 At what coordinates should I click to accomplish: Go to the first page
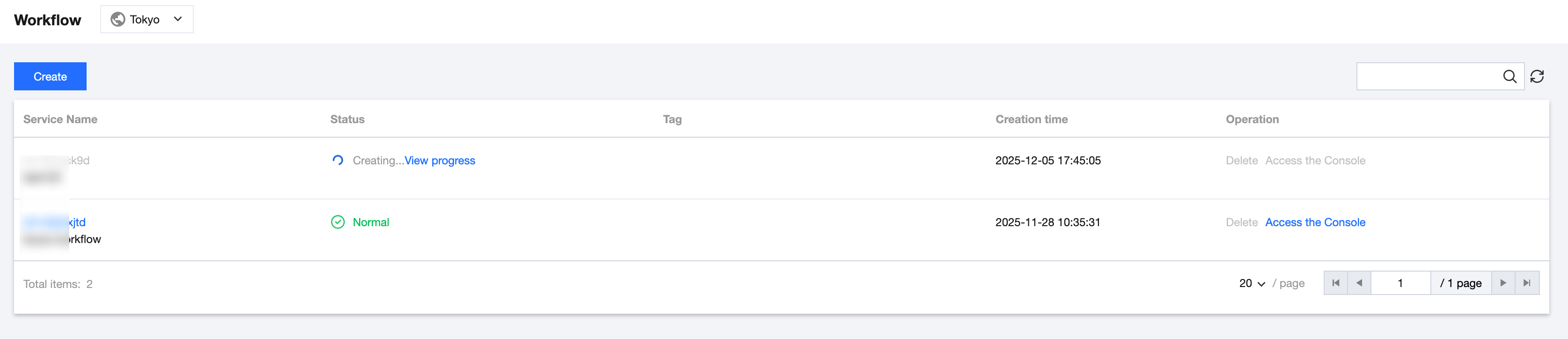point(1335,283)
